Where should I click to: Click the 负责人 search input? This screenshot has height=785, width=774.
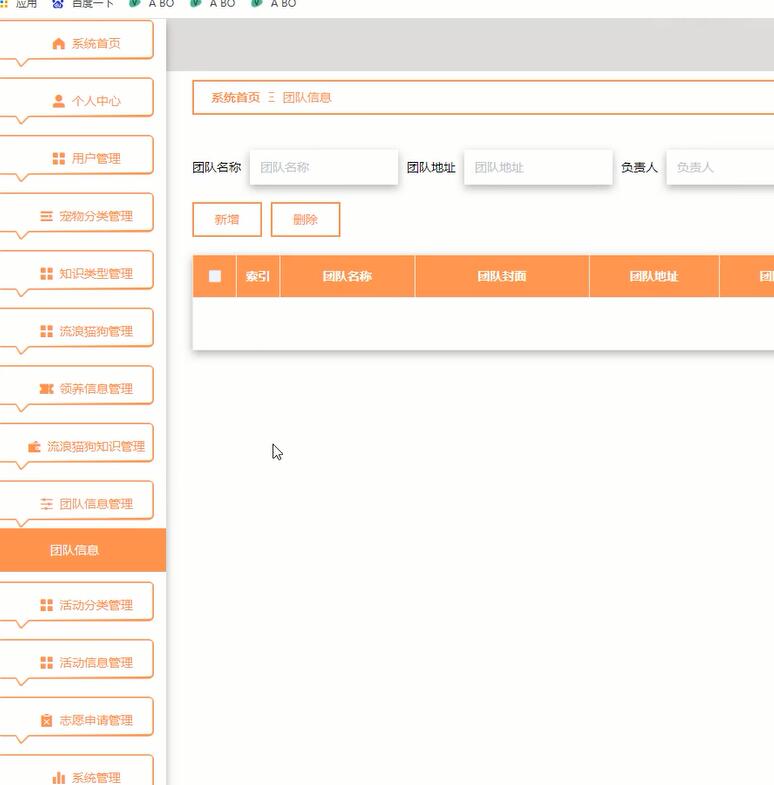(x=720, y=167)
